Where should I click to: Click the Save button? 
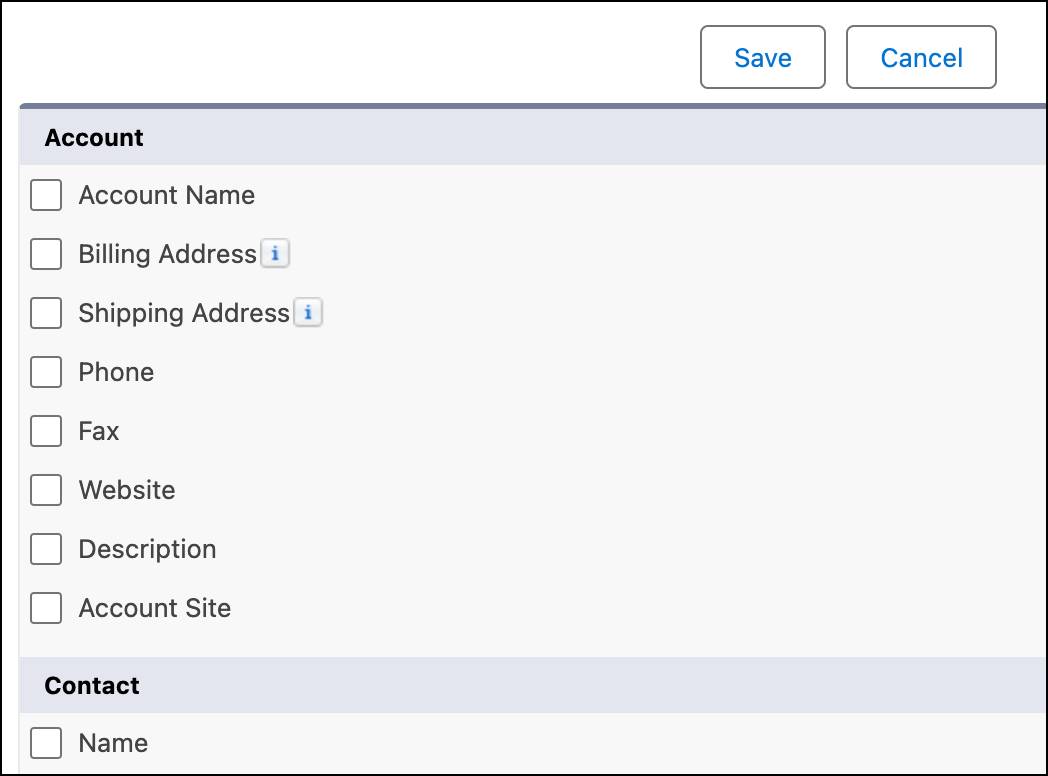click(762, 57)
